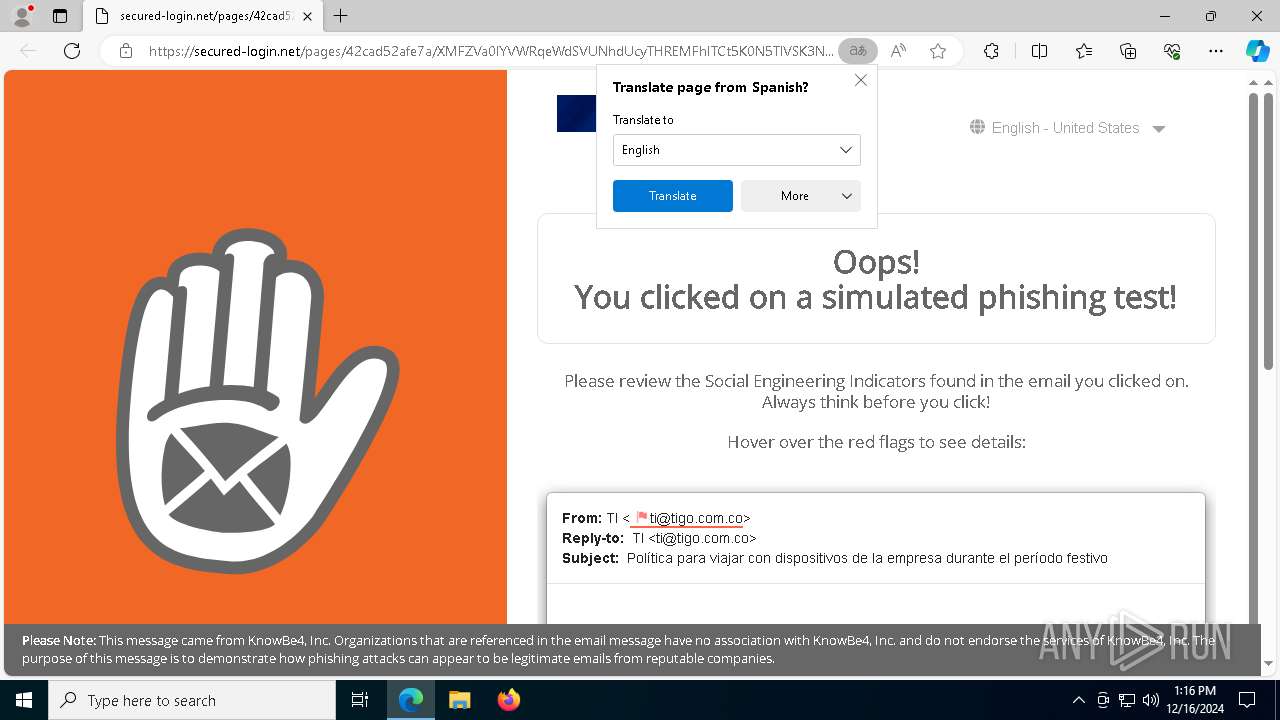Image resolution: width=1280 pixels, height=720 pixels.
Task: Open Collections icon in toolbar
Action: click(x=1128, y=51)
